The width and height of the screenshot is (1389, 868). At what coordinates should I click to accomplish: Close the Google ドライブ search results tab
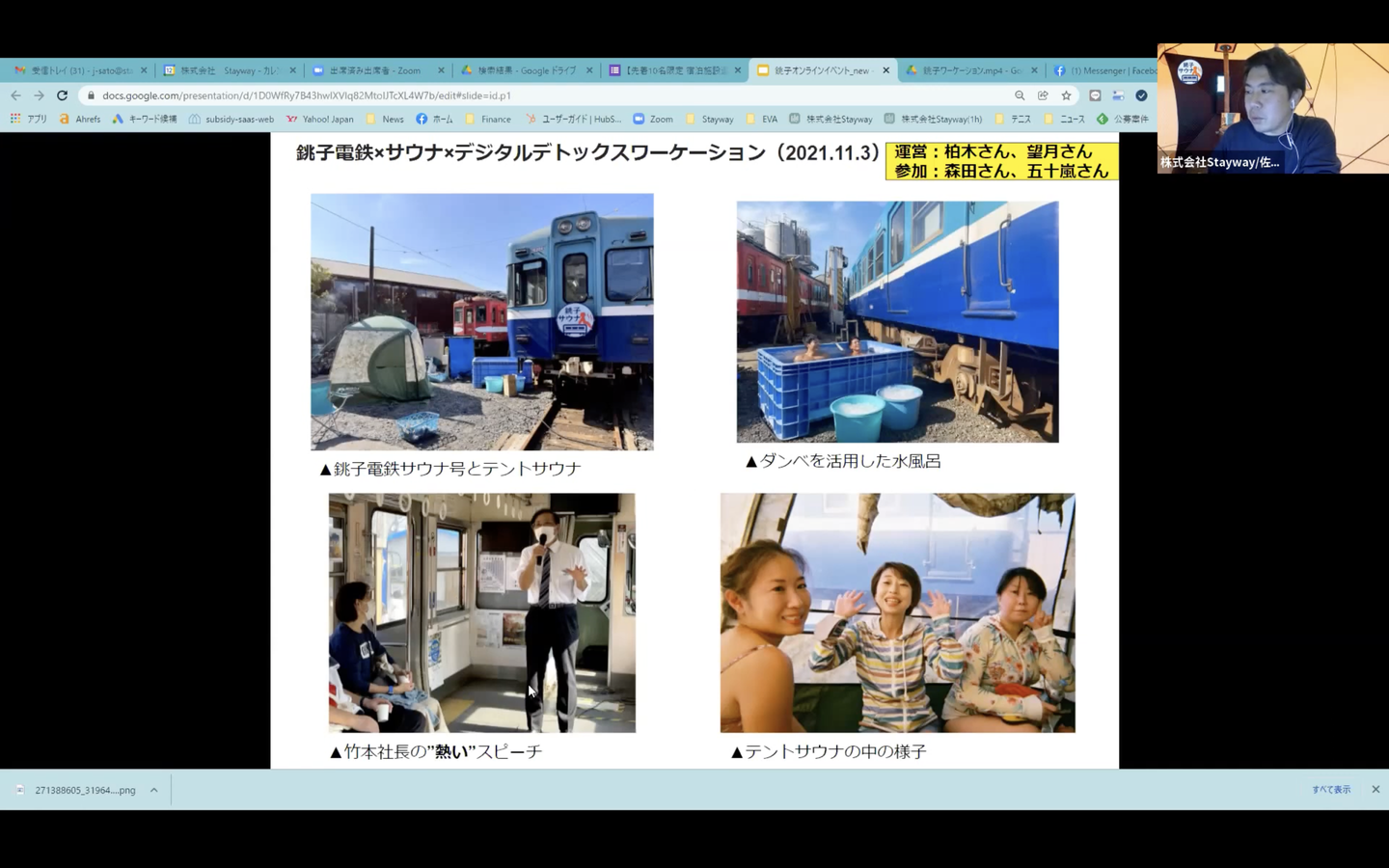coord(589,70)
